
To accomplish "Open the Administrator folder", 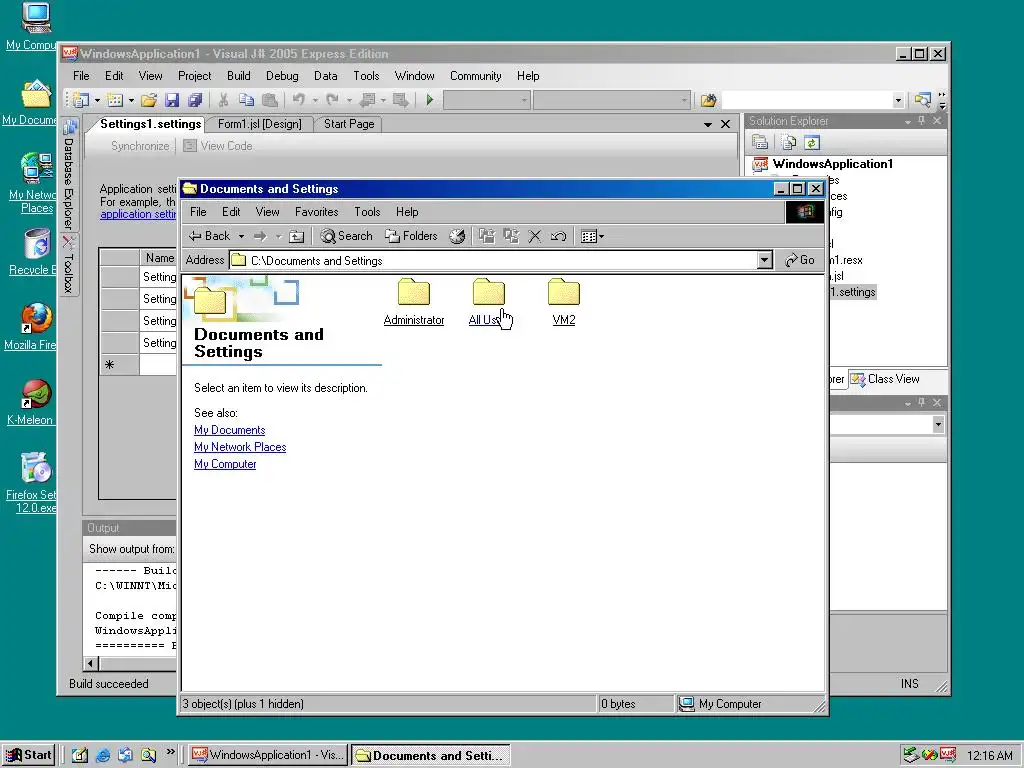I will tap(414, 302).
